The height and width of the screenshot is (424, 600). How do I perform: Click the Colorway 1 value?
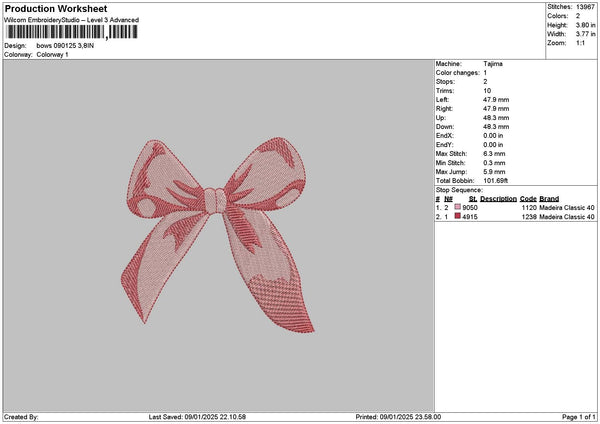click(x=52, y=54)
